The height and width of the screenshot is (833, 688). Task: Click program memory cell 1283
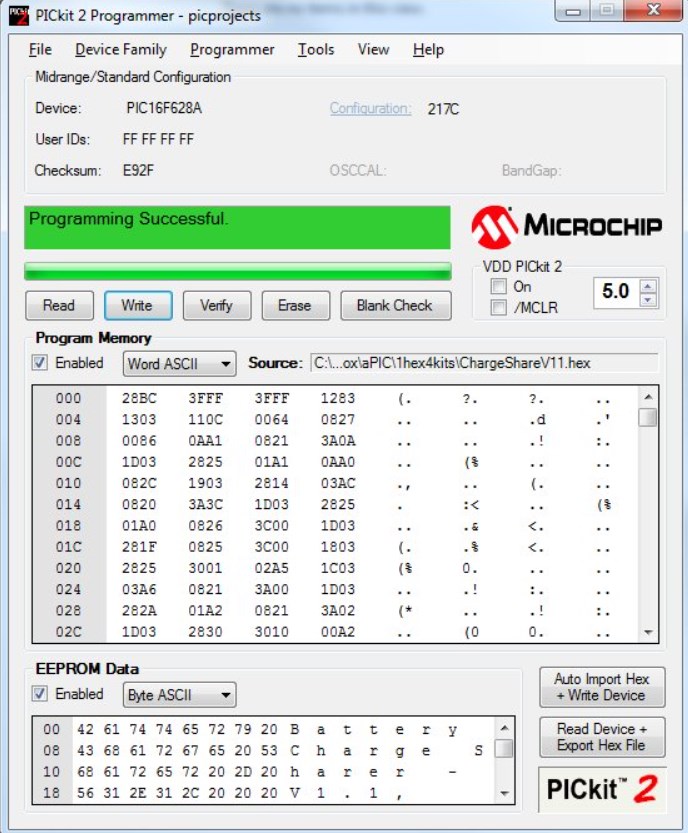tap(338, 398)
